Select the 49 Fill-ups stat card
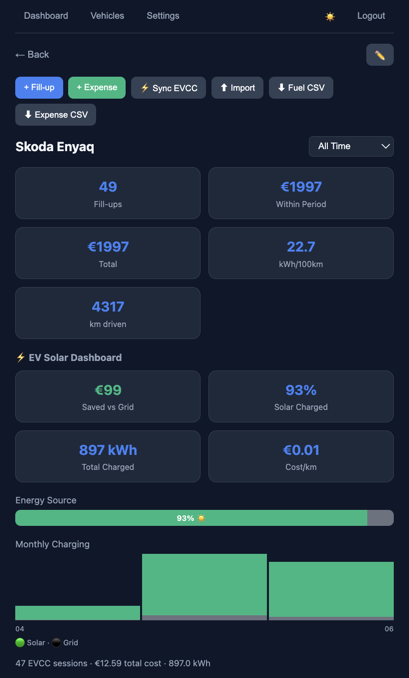409x678 pixels. pyautogui.click(x=108, y=193)
